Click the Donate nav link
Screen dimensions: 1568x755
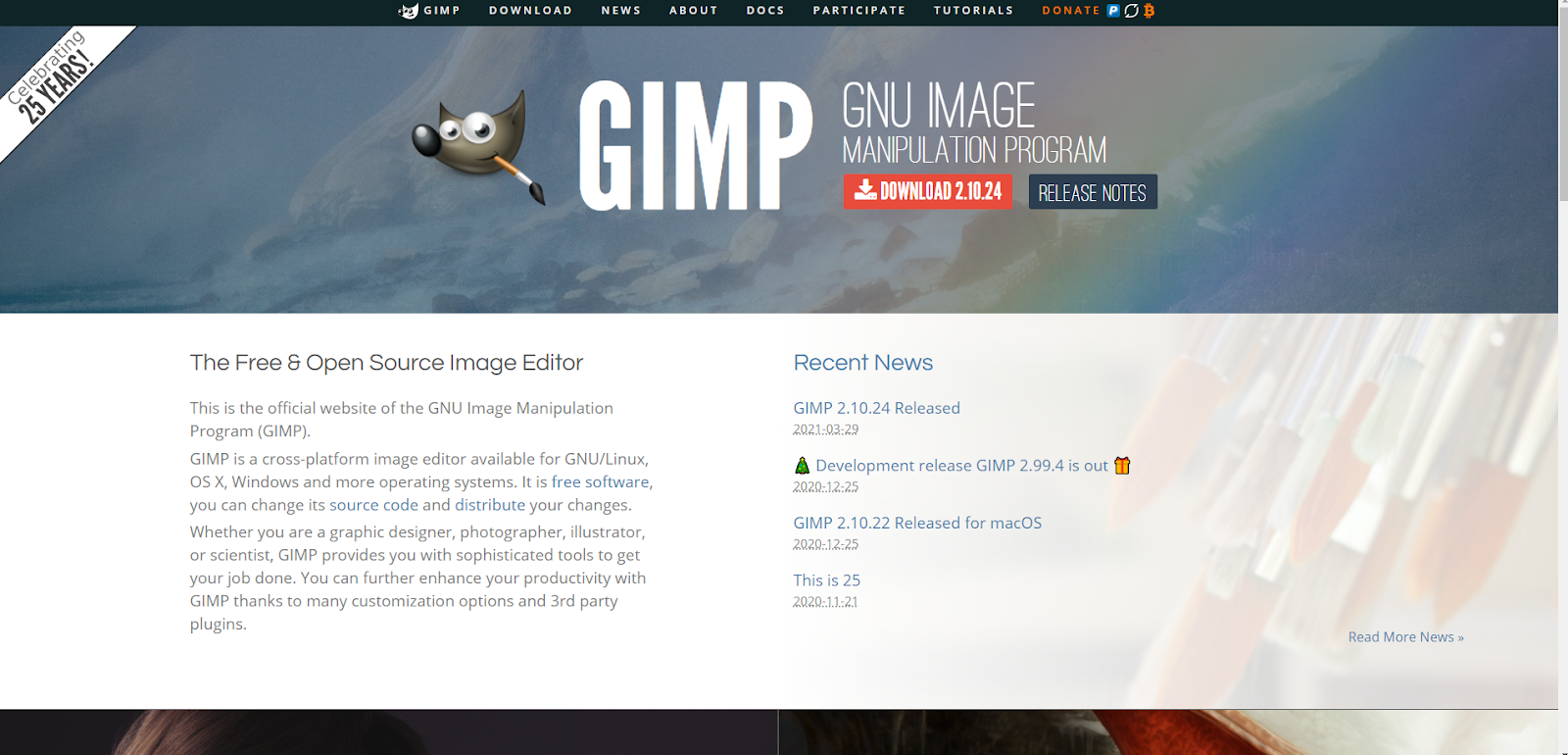point(1070,11)
